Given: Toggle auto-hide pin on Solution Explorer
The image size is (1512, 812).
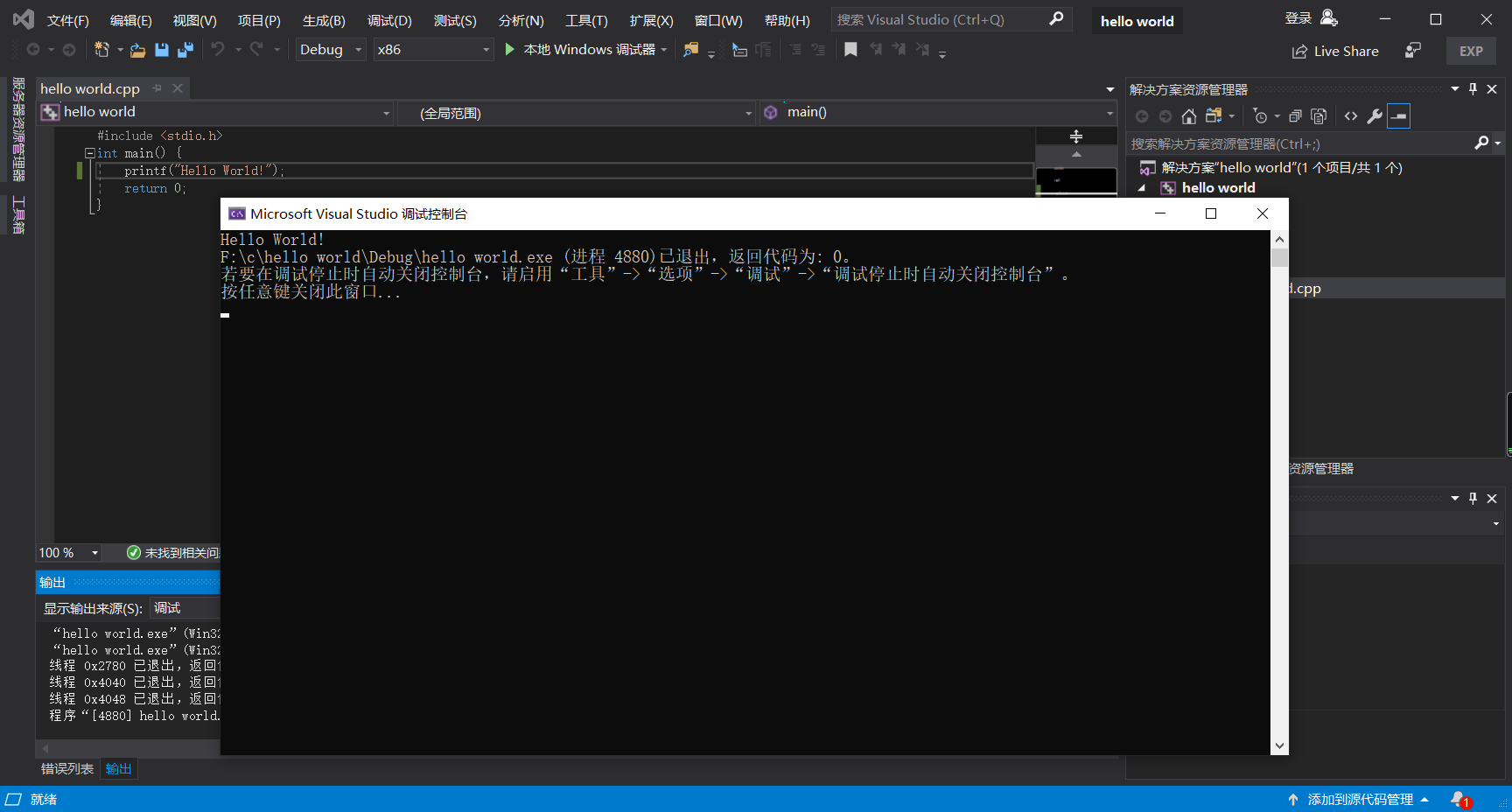Looking at the screenshot, I should coord(1473,89).
